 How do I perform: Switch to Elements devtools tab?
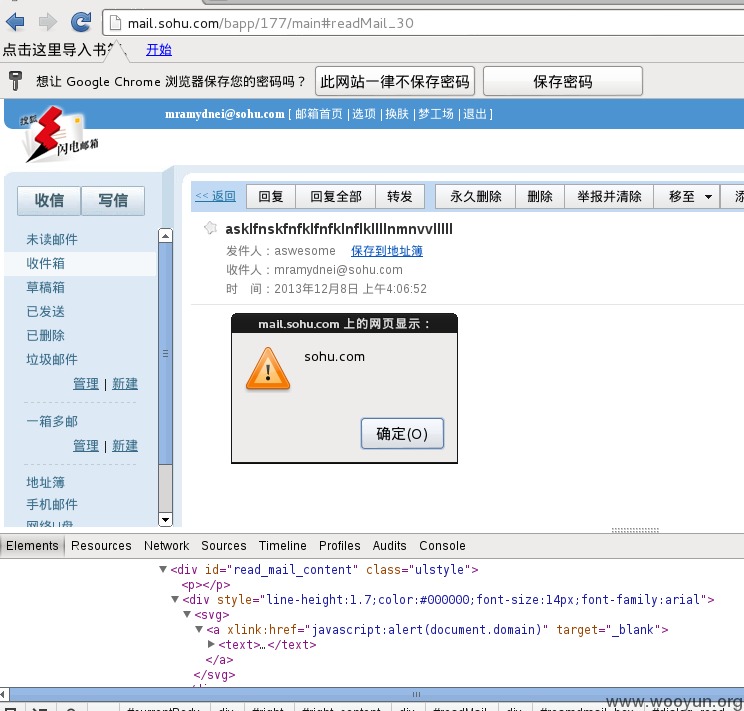coord(32,546)
